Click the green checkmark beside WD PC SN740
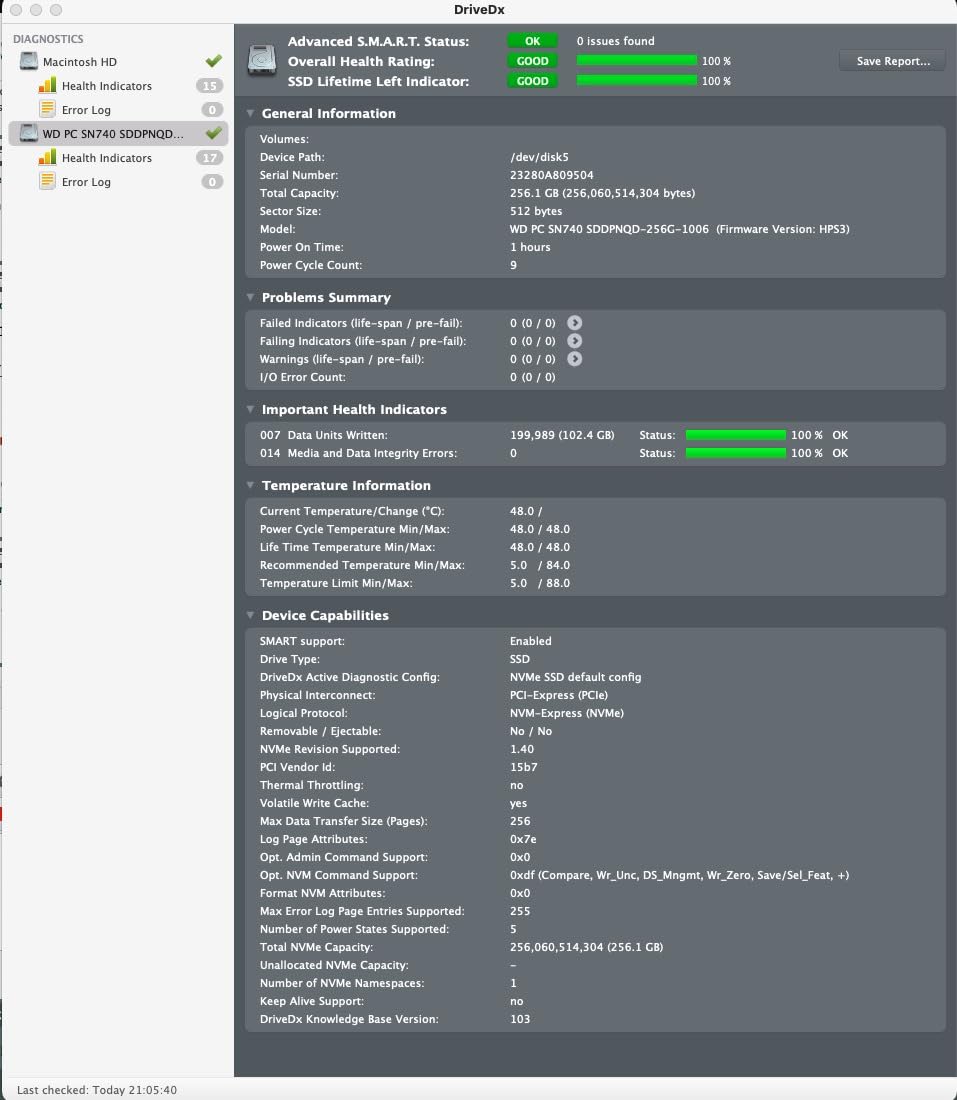The image size is (957, 1100). tap(213, 133)
